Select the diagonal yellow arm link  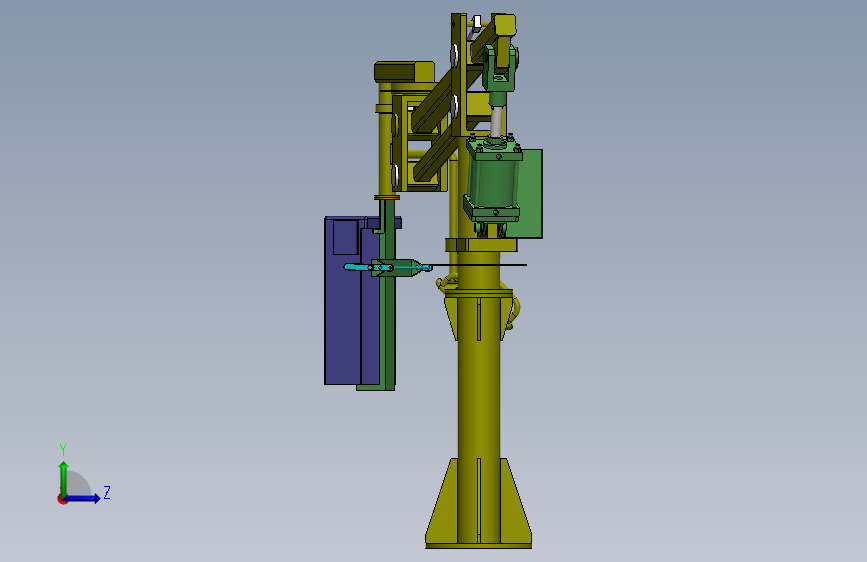pos(442,102)
